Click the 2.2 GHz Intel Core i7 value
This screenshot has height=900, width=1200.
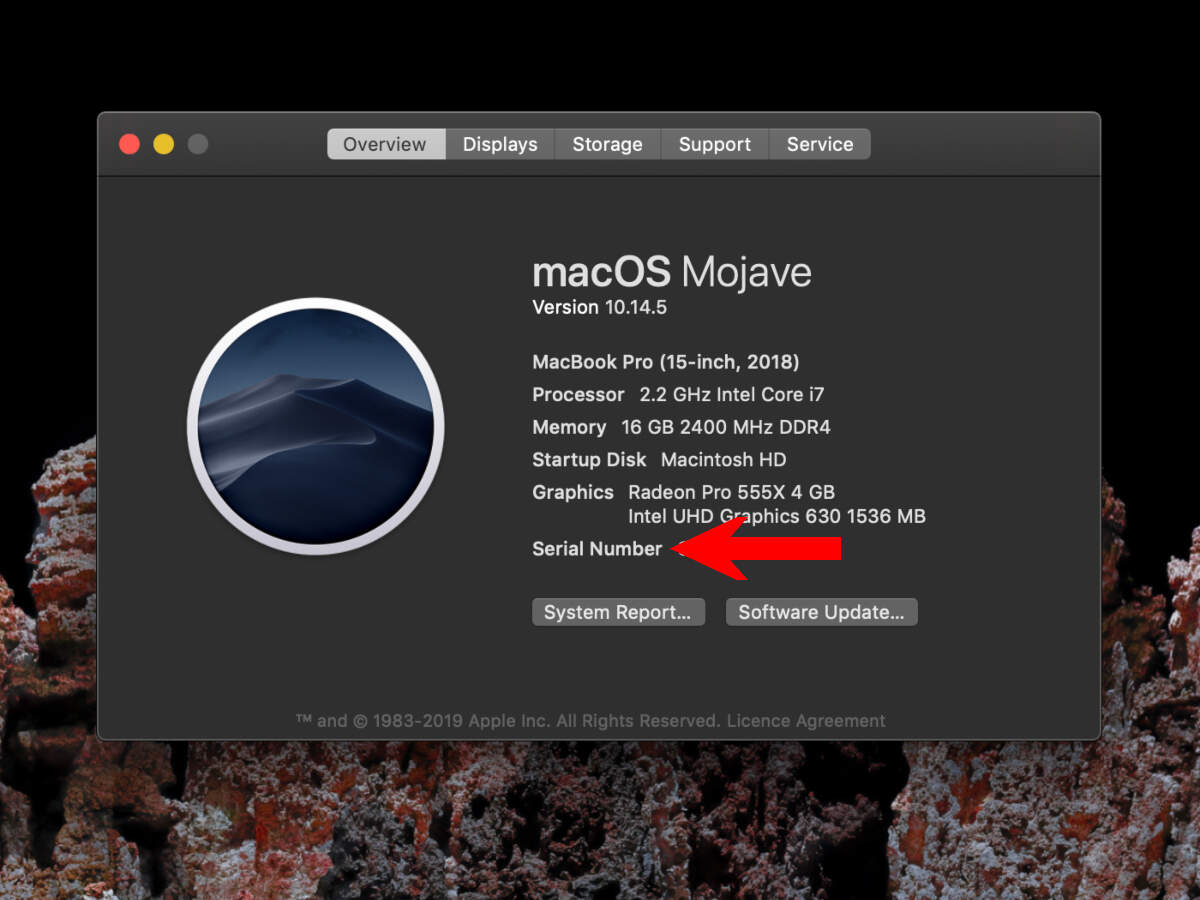click(732, 394)
